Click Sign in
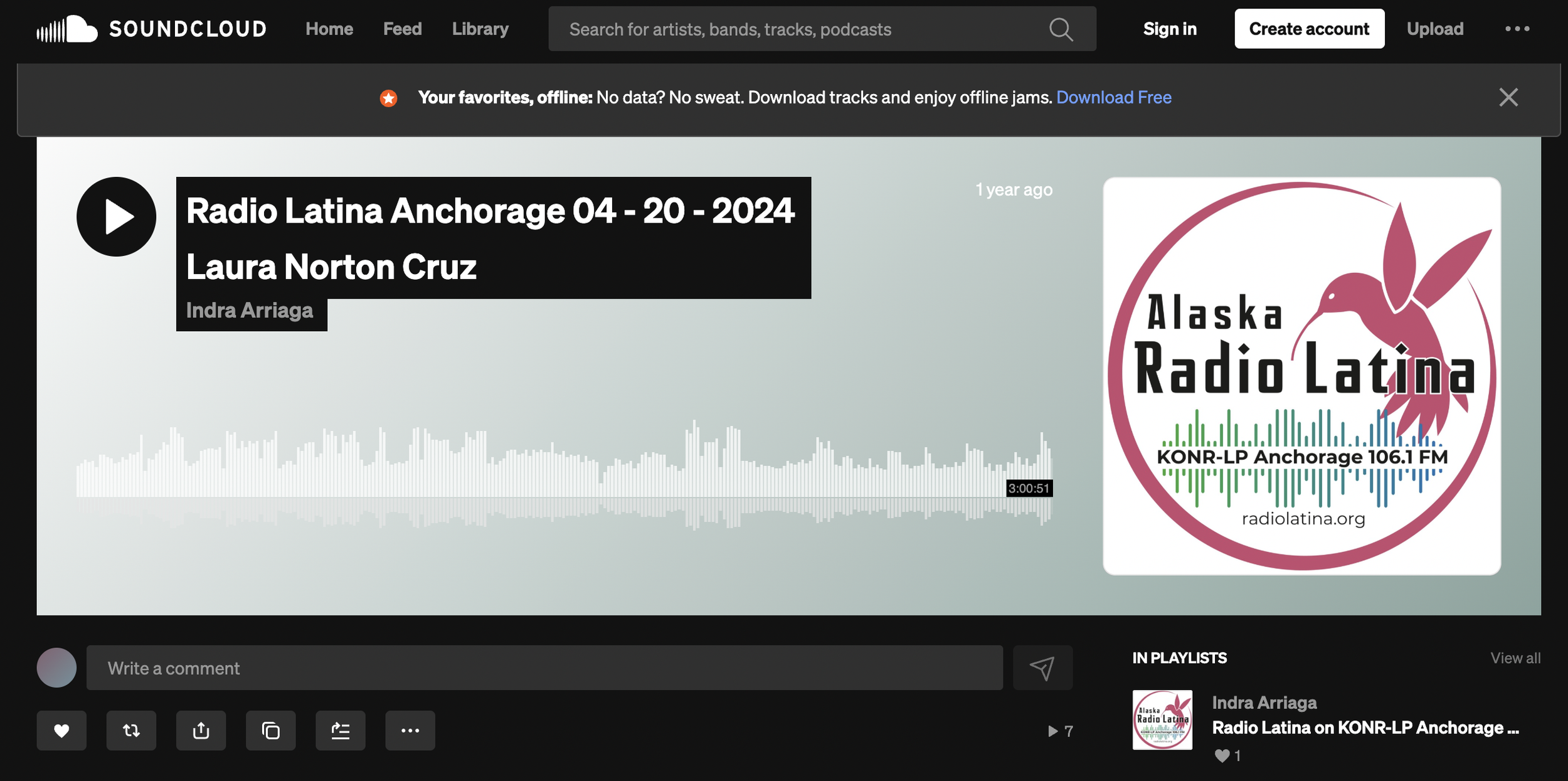 pos(1170,29)
